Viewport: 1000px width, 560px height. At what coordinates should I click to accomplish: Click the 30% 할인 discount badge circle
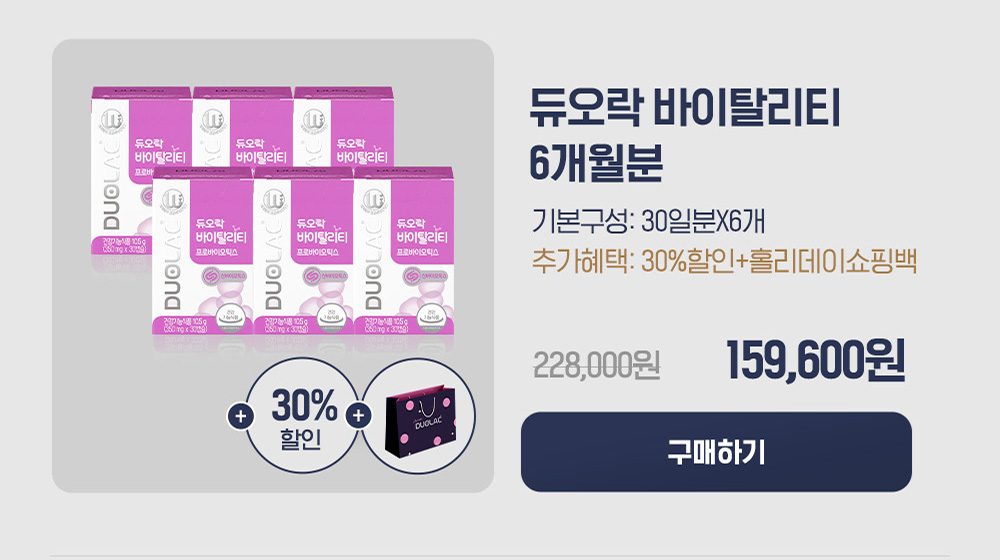point(304,416)
